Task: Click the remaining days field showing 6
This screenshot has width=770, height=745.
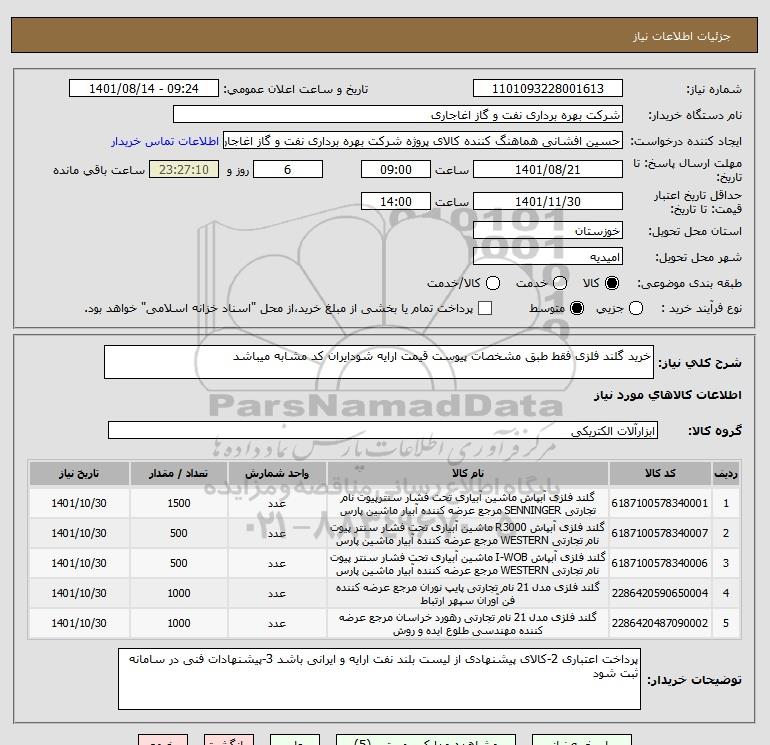Action: click(288, 169)
